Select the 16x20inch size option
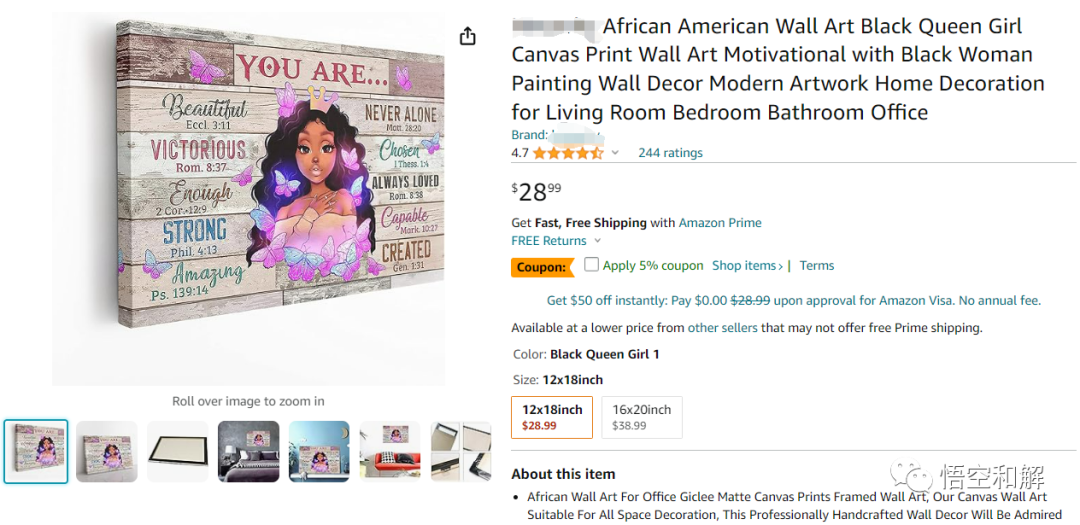Viewport: 1080px width, 525px height. (x=642, y=417)
